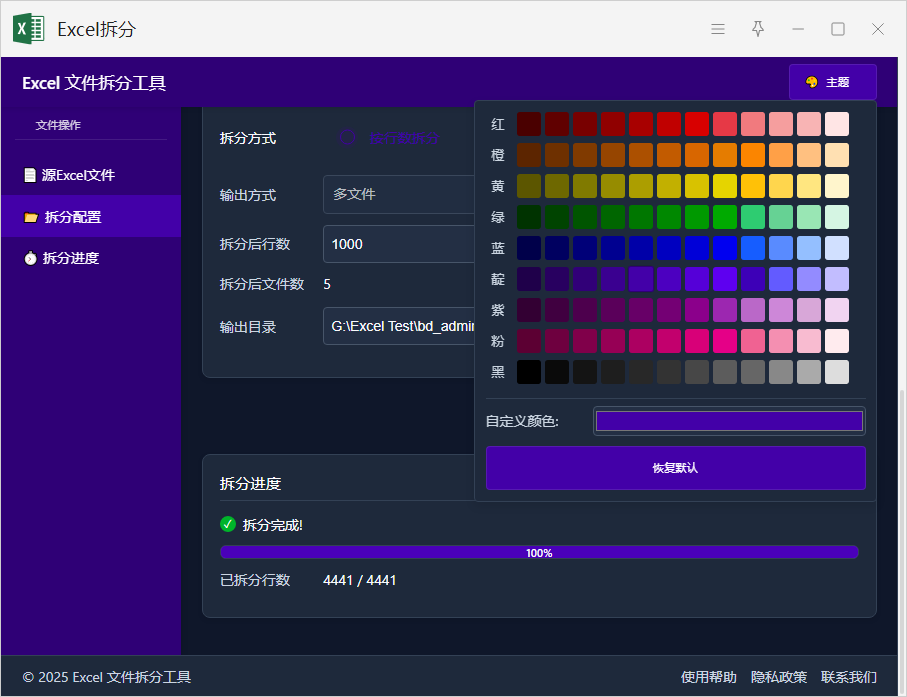Pick the darkest swatch in the 紫 row
Image resolution: width=907 pixels, height=697 pixels.
point(529,310)
